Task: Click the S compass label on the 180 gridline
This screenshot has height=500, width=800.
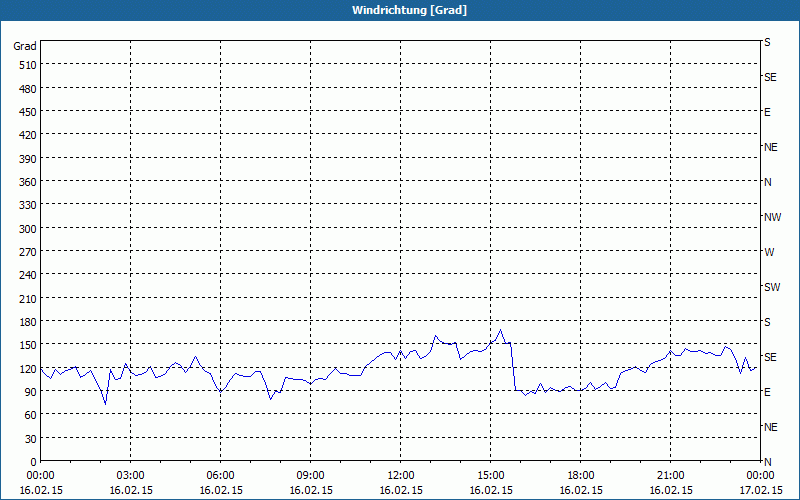Action: point(767,322)
